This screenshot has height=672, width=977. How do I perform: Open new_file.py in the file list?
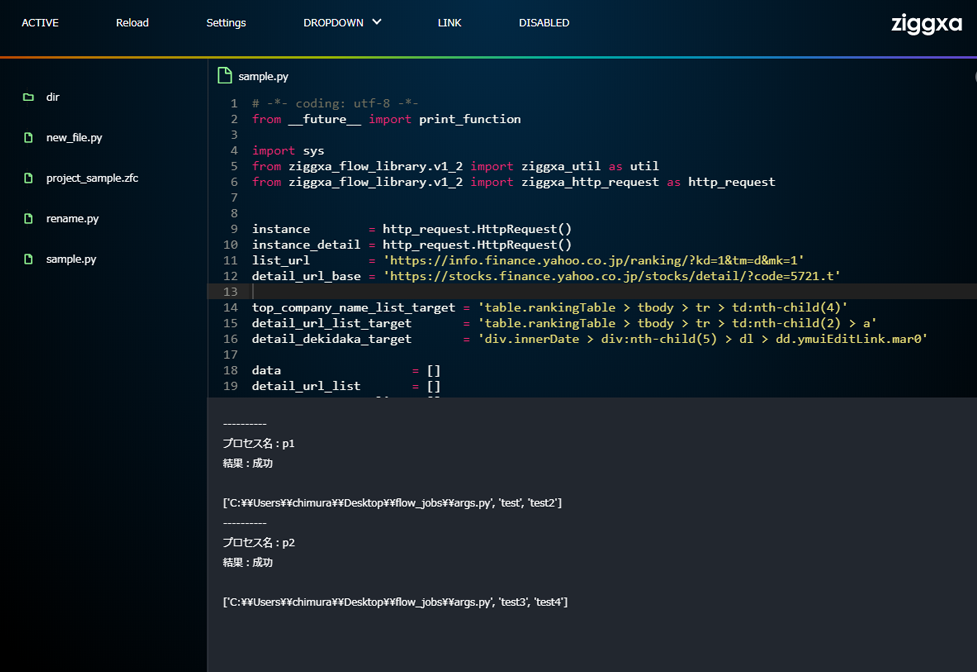coord(74,138)
